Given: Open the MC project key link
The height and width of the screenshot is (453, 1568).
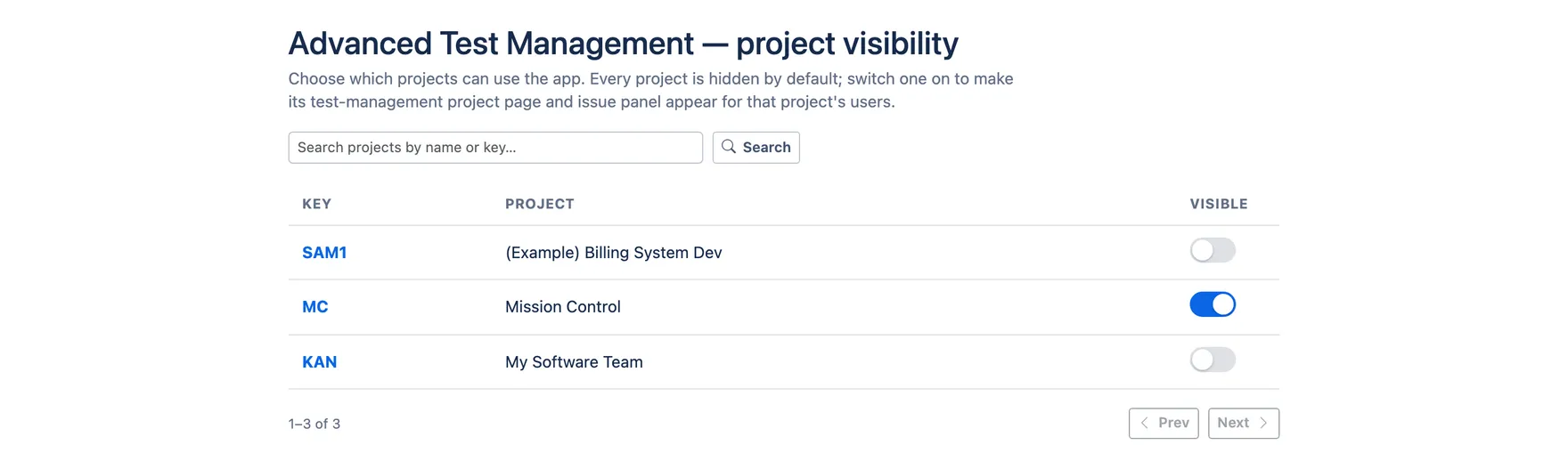Looking at the screenshot, I should point(315,307).
